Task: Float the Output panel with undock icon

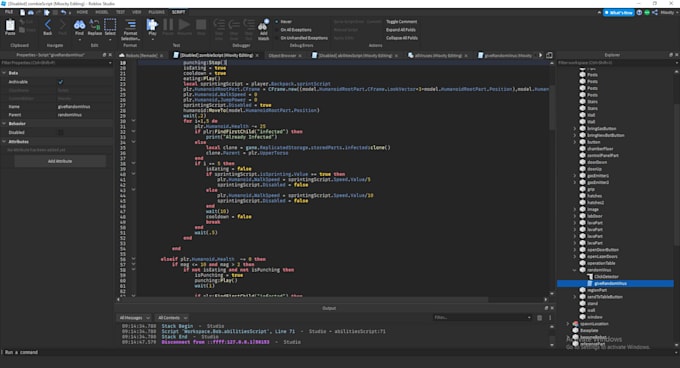Action: click(546, 308)
